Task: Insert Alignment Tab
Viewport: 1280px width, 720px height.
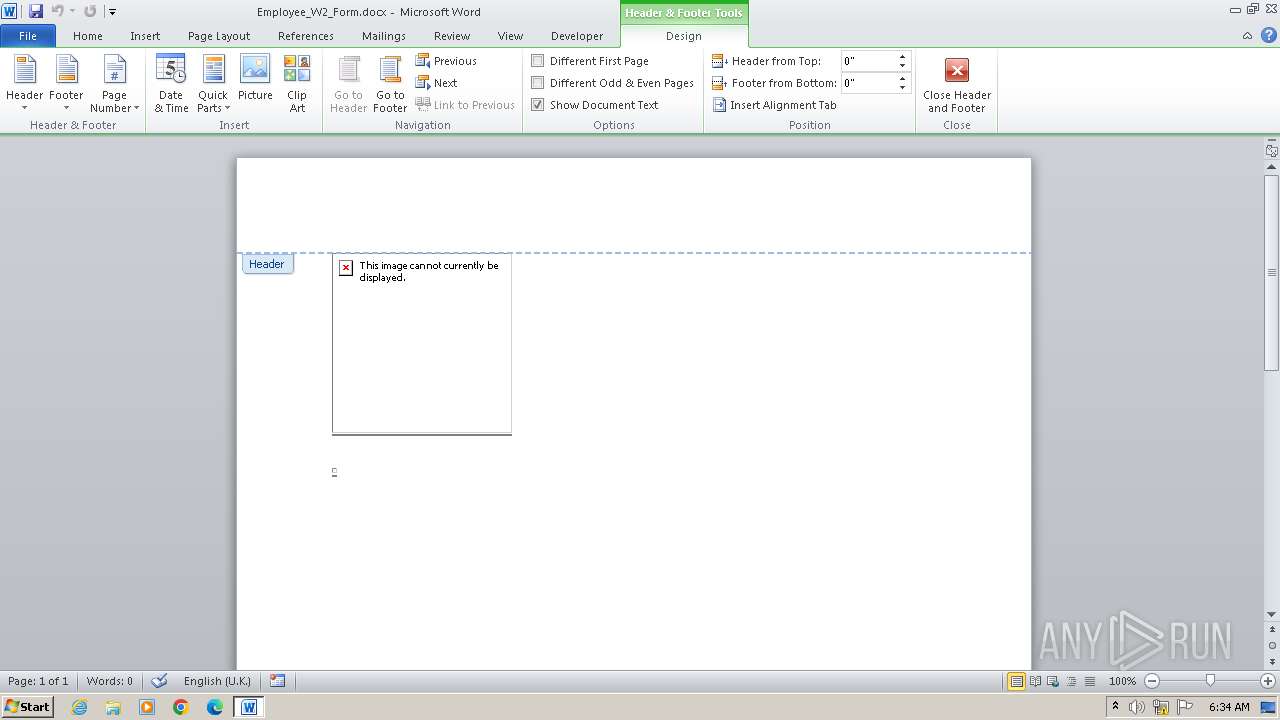Action: (x=775, y=105)
